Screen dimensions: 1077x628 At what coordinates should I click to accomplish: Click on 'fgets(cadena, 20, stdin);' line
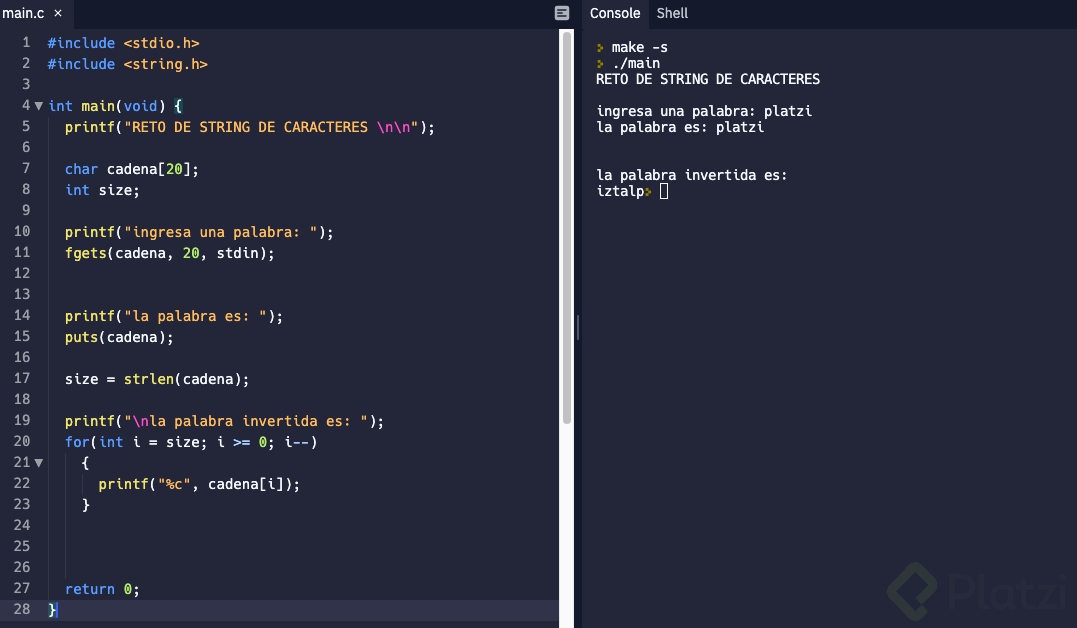170,253
